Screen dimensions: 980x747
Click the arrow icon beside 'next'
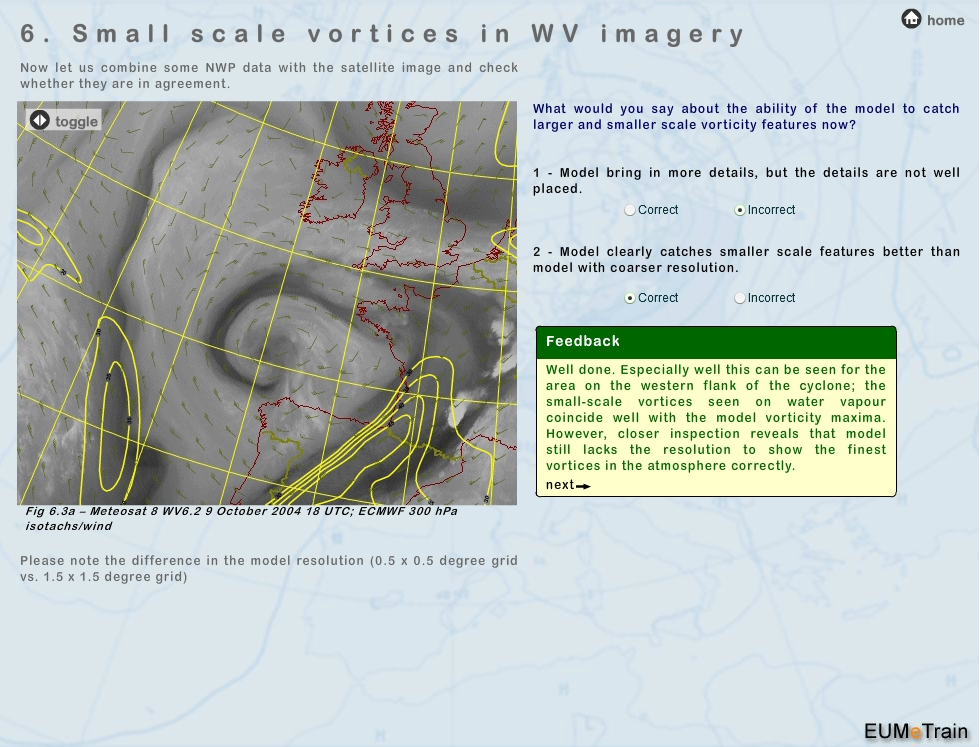click(x=584, y=486)
